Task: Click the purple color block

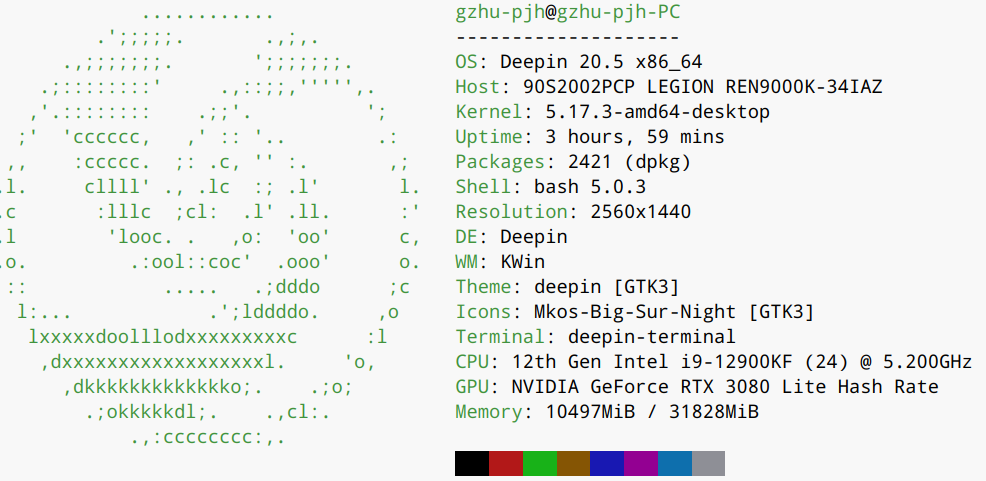Action: pyautogui.click(x=641, y=463)
